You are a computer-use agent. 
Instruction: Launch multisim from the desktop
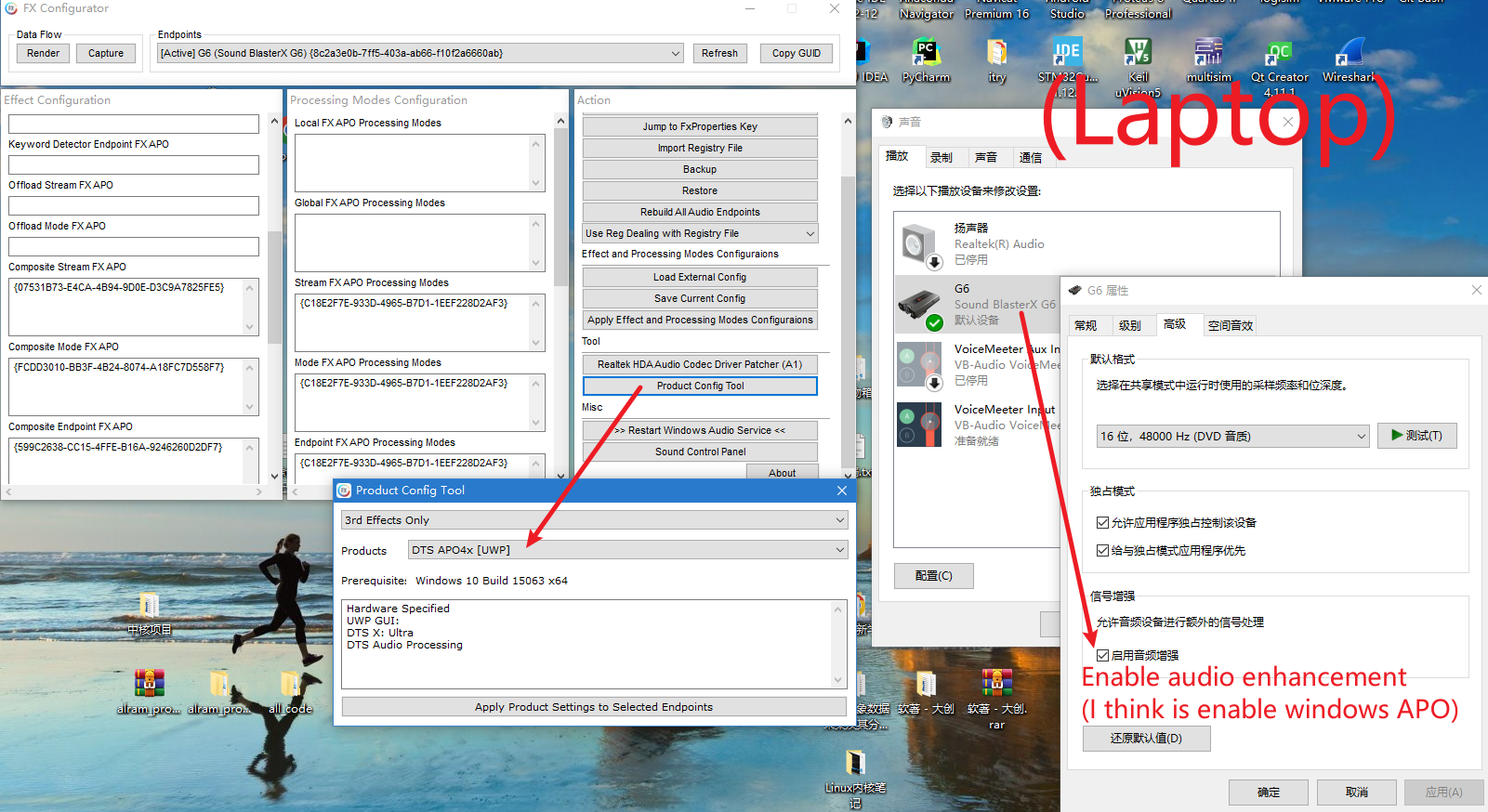click(x=1208, y=53)
